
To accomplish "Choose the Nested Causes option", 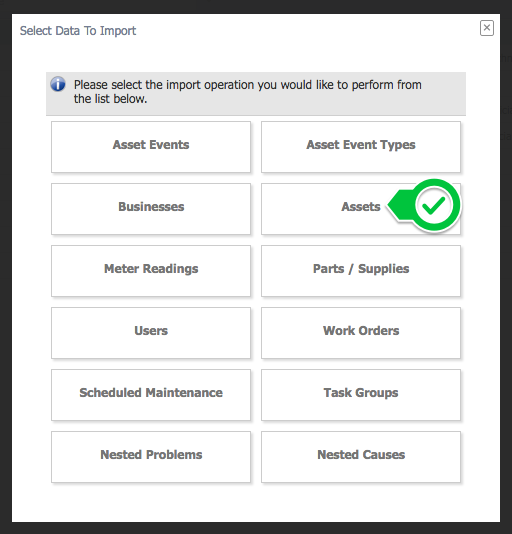I will pyautogui.click(x=361, y=457).
